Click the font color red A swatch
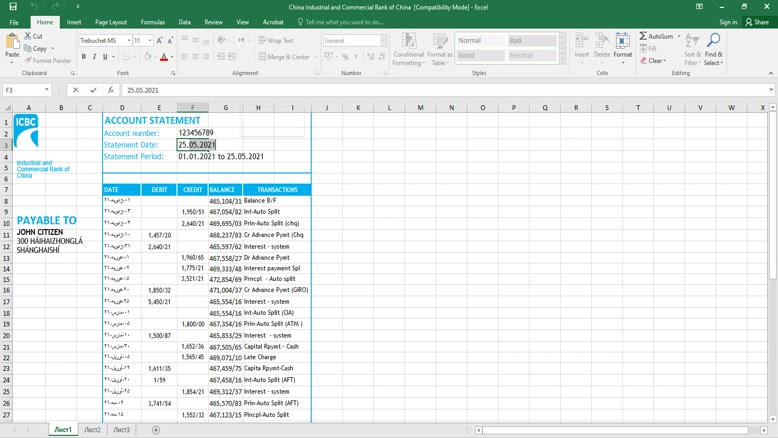 coord(164,57)
